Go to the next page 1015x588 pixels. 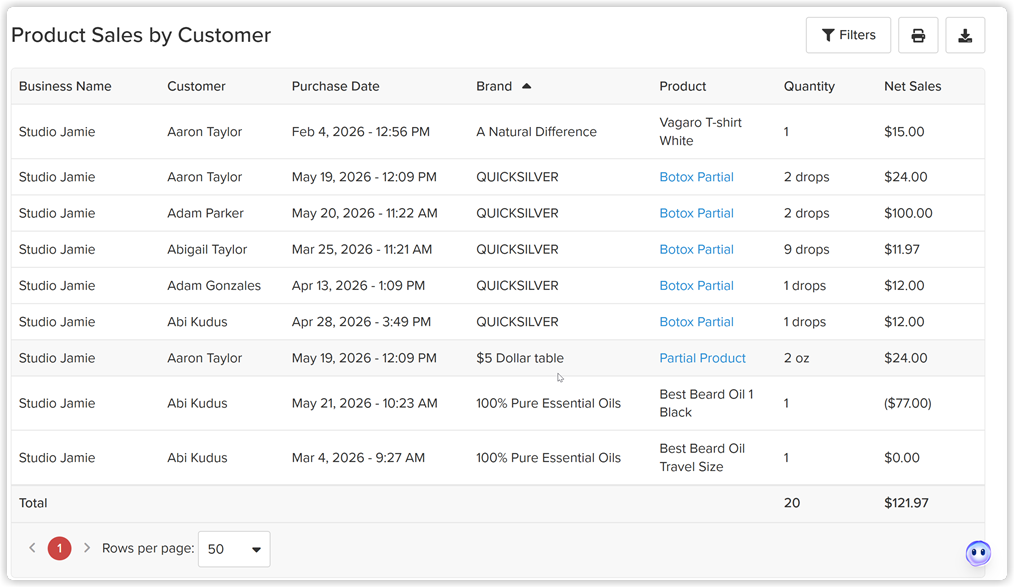click(x=87, y=548)
